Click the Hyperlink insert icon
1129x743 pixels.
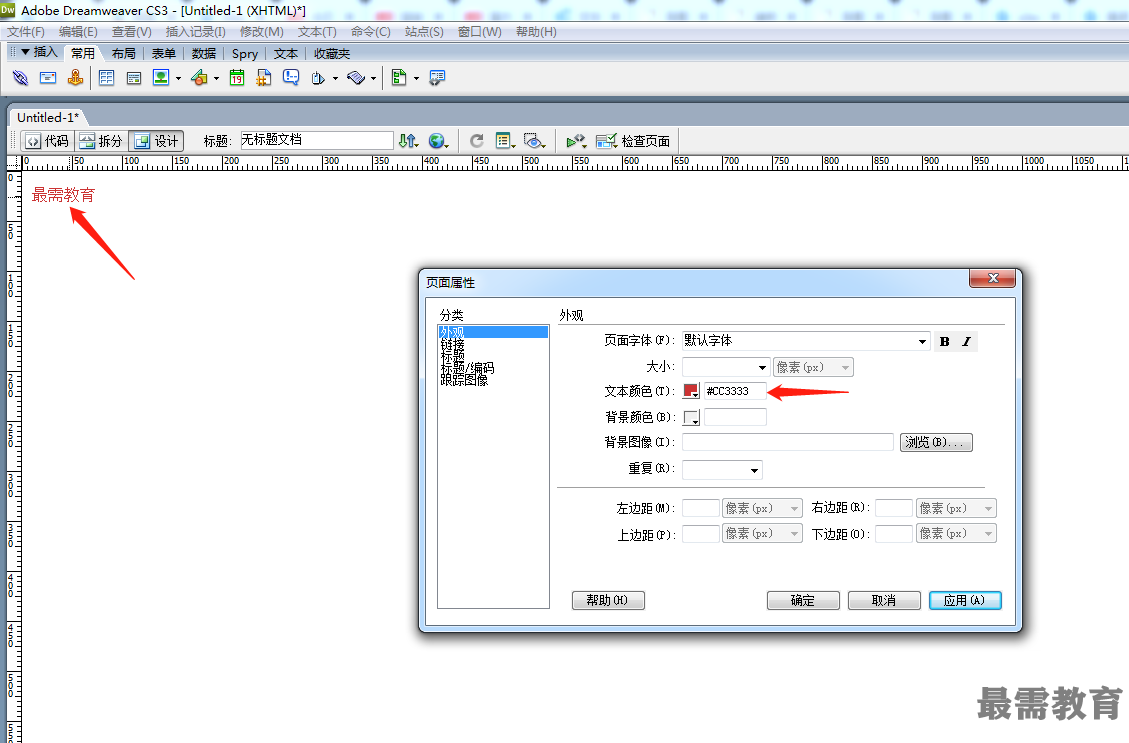click(20, 78)
